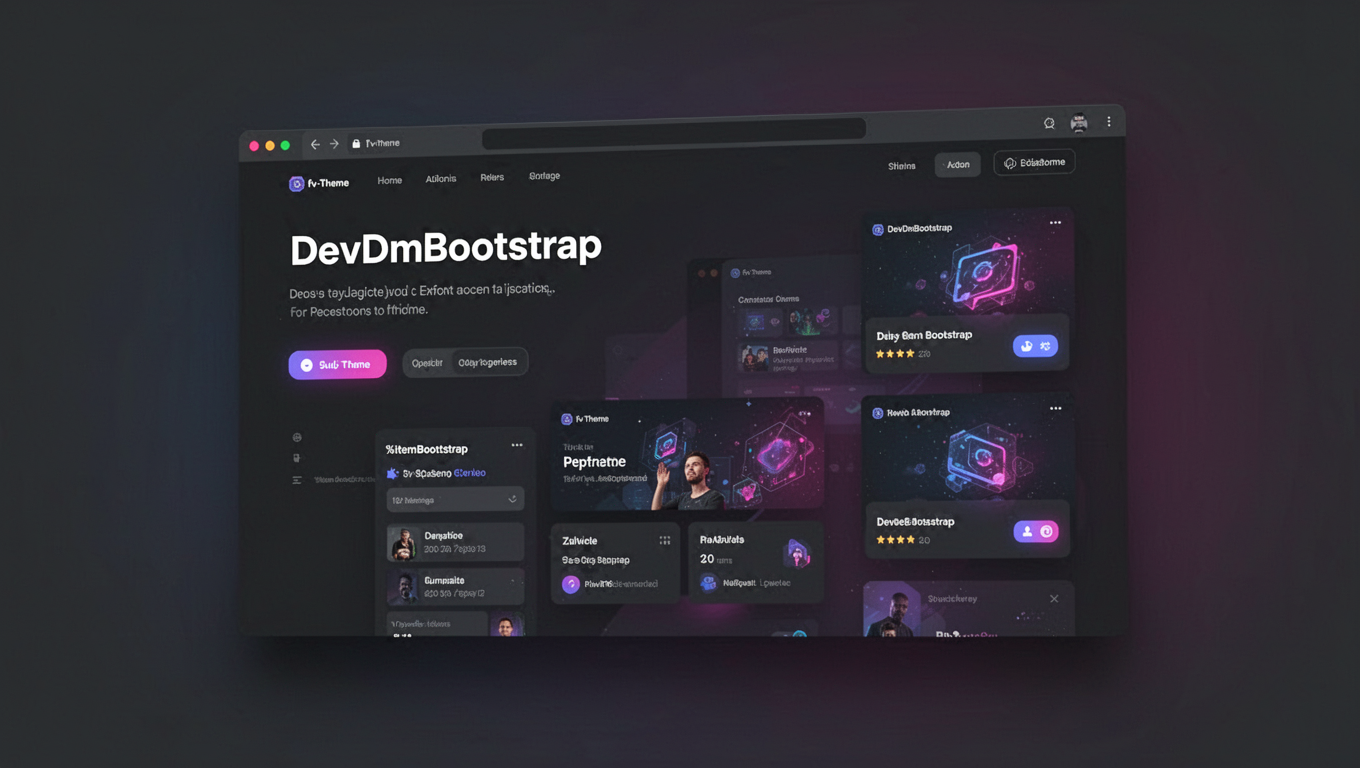Click the outlined Edatorme button
1360x768 pixels.
pos(1034,163)
